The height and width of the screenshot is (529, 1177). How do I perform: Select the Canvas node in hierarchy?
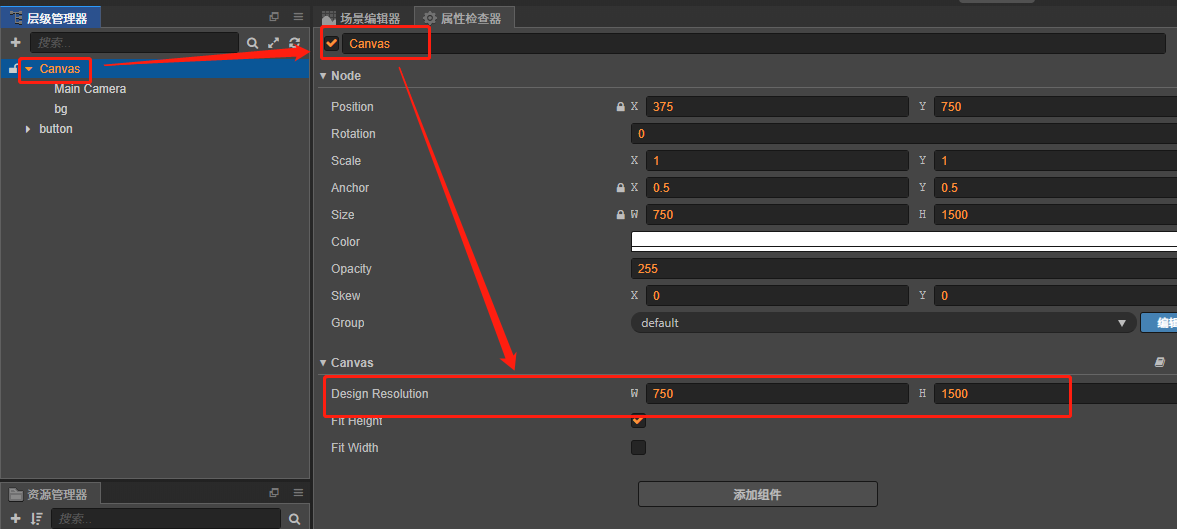click(x=60, y=69)
